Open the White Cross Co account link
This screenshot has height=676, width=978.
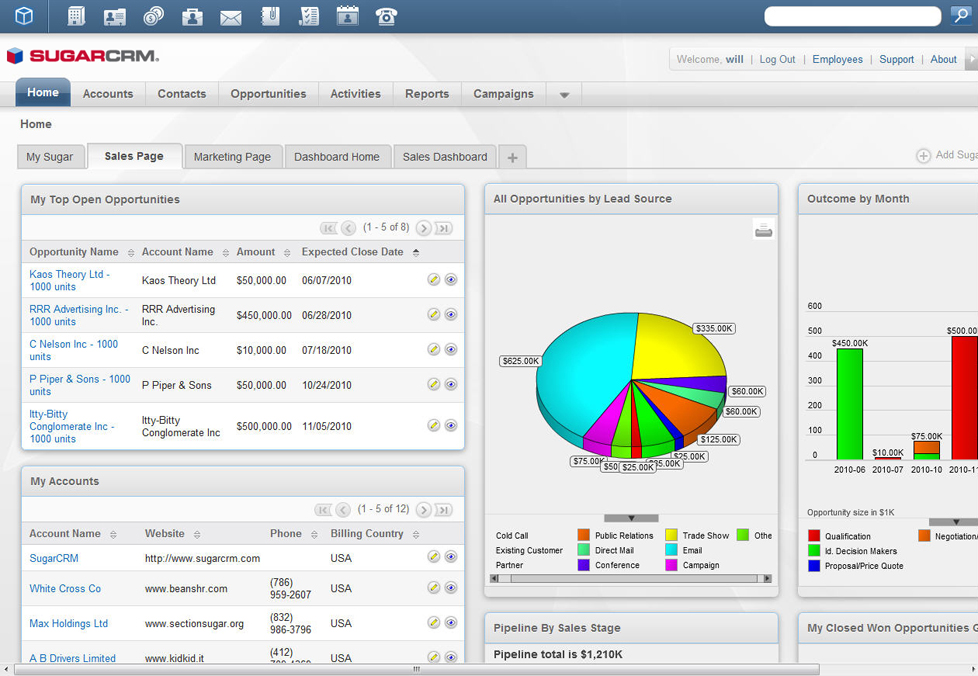(x=65, y=589)
